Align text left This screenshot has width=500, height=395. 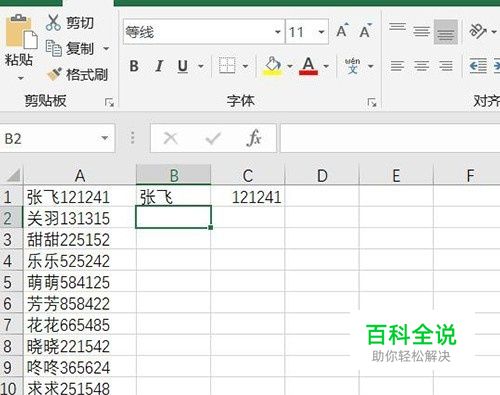tap(397, 66)
